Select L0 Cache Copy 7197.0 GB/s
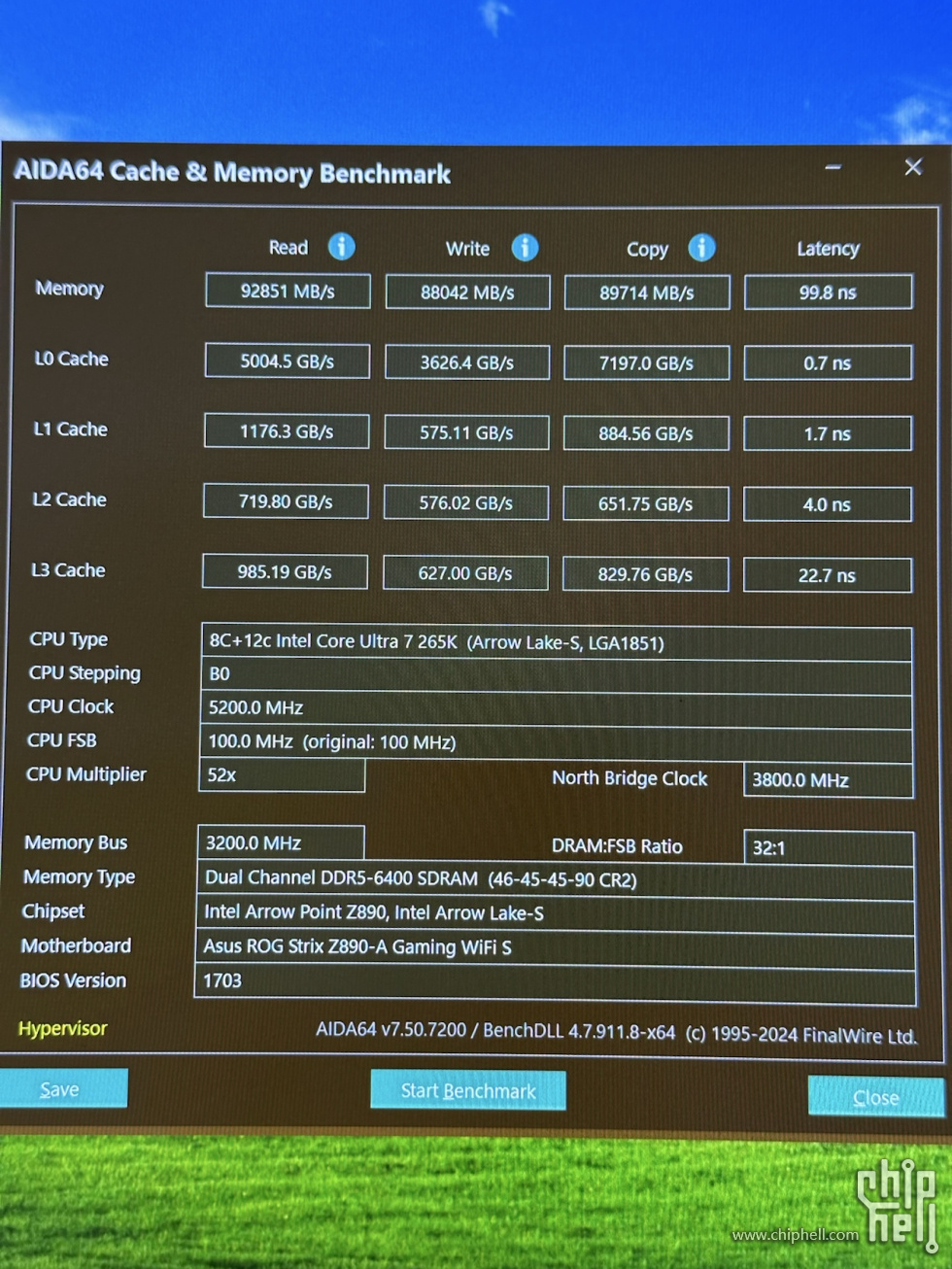The width and height of the screenshot is (952, 1269). click(647, 362)
